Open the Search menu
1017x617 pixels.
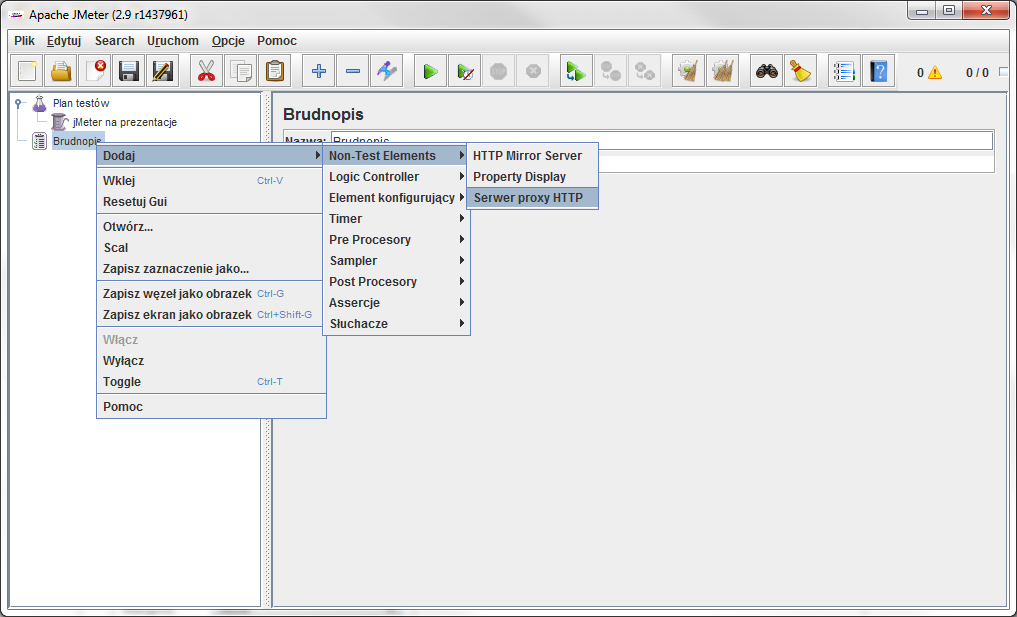click(115, 41)
